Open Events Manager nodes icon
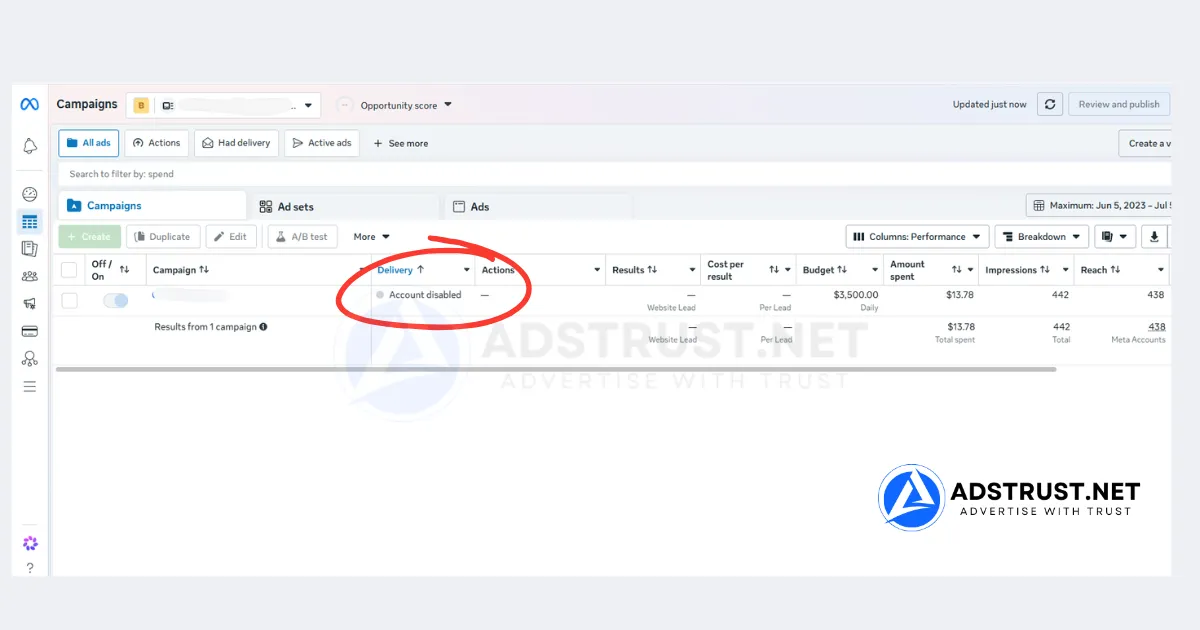Image resolution: width=1200 pixels, height=630 pixels. (30, 358)
